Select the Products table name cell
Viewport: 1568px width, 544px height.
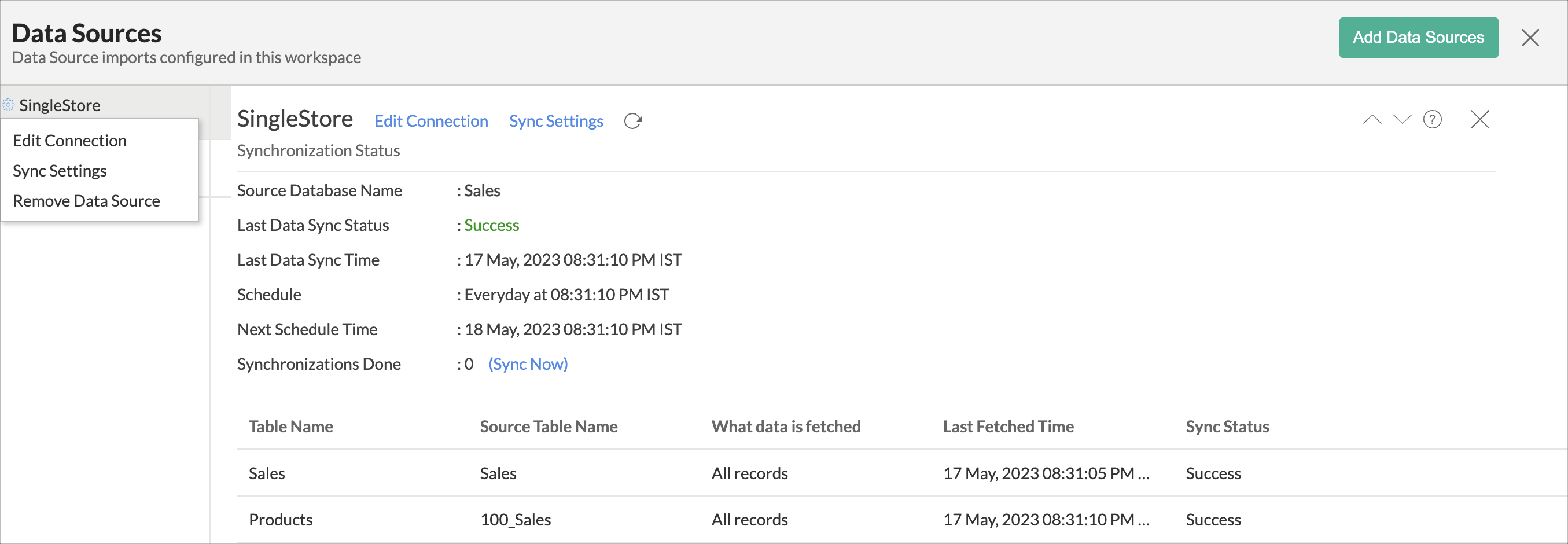tap(281, 520)
